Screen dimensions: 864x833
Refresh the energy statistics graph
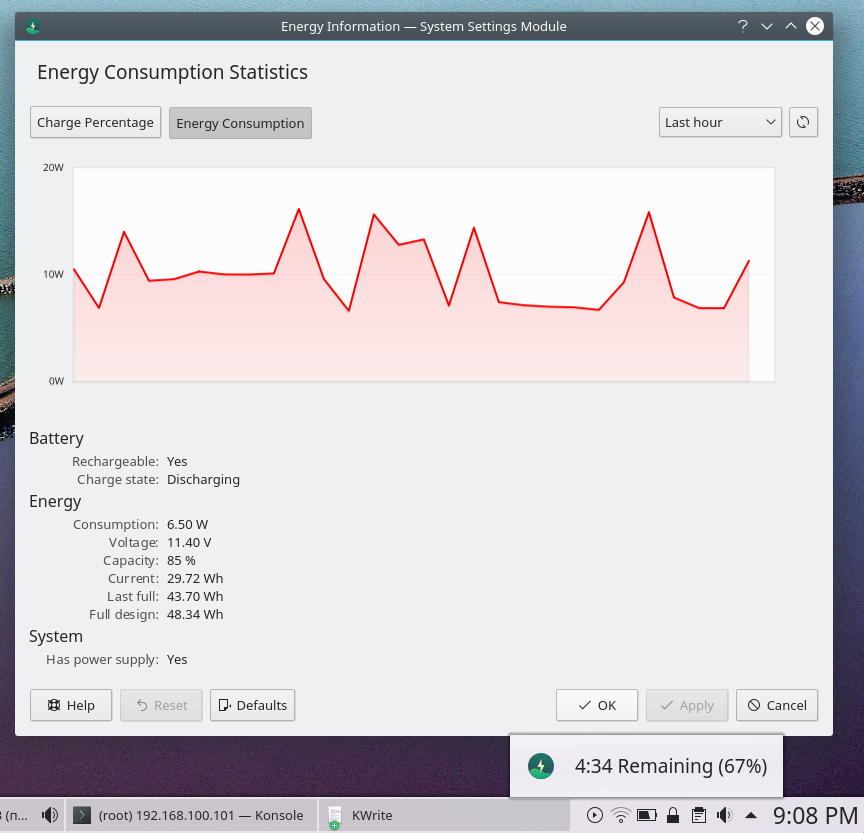point(803,122)
